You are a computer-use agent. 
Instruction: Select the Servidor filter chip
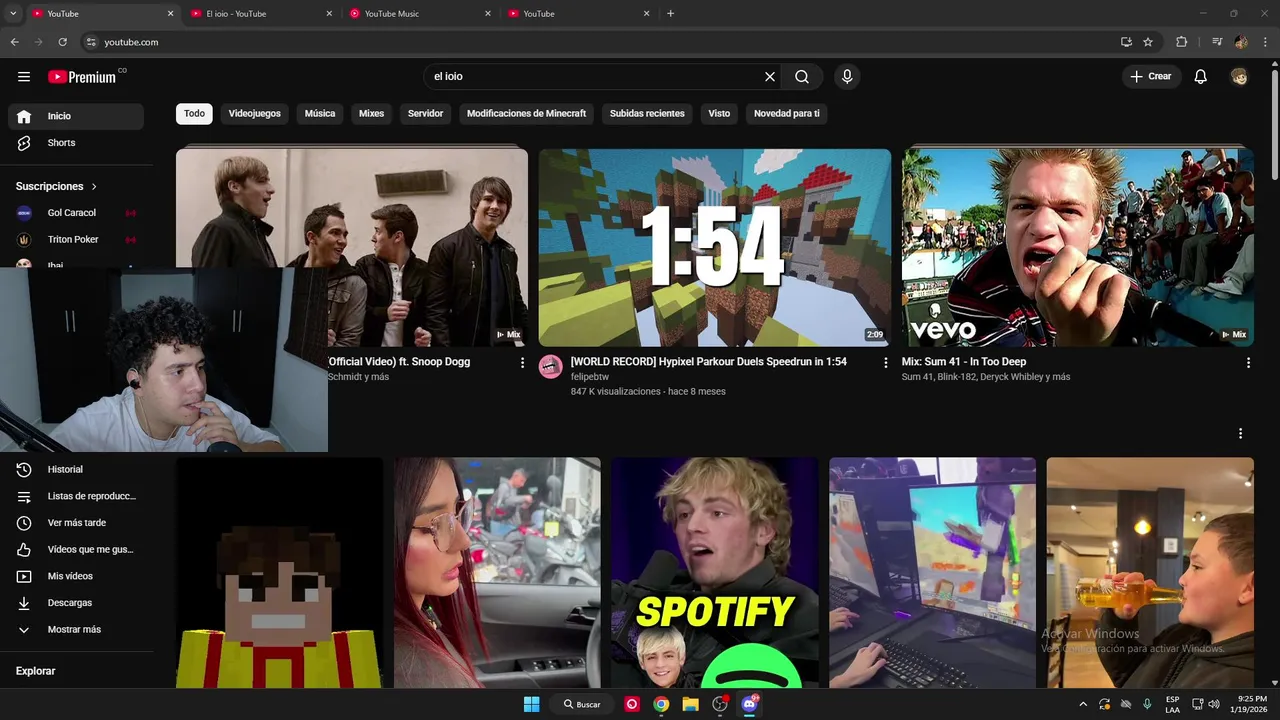coord(425,114)
